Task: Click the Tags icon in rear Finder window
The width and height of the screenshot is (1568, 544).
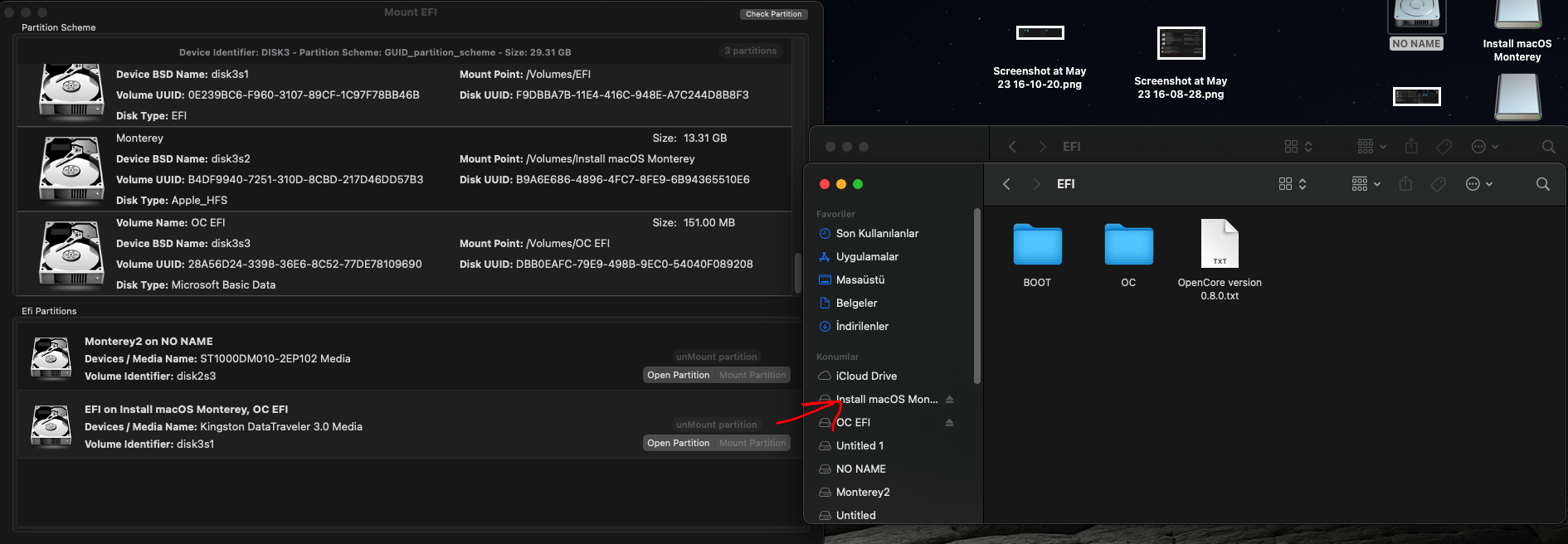Action: (1444, 147)
